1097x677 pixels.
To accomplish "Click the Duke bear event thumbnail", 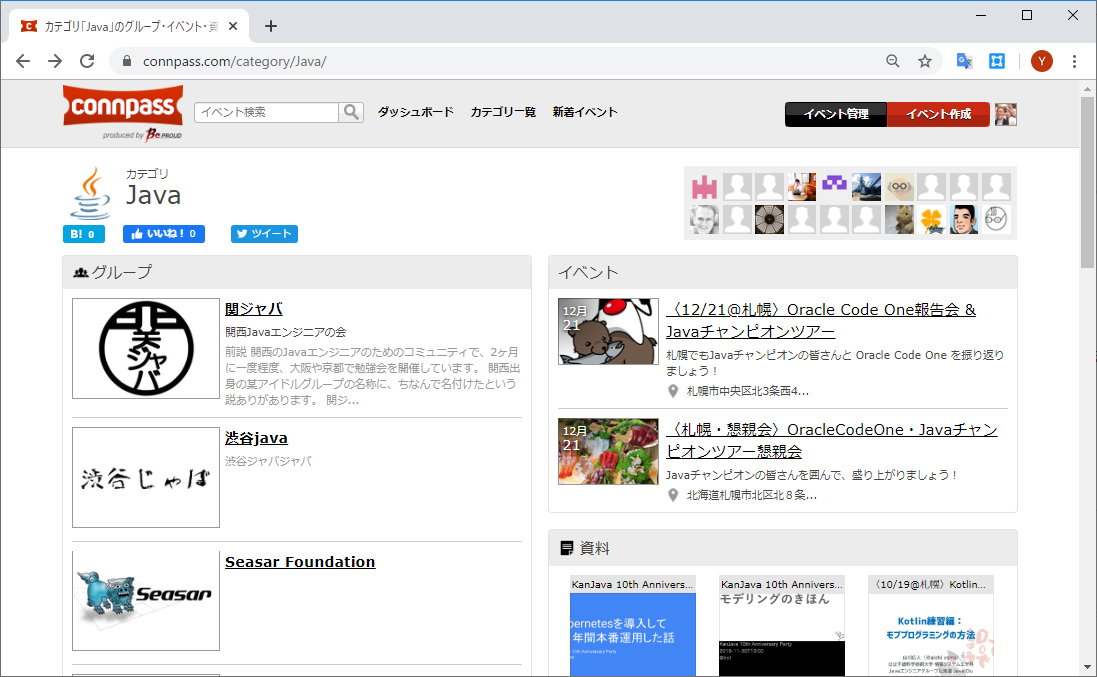I will [x=608, y=332].
